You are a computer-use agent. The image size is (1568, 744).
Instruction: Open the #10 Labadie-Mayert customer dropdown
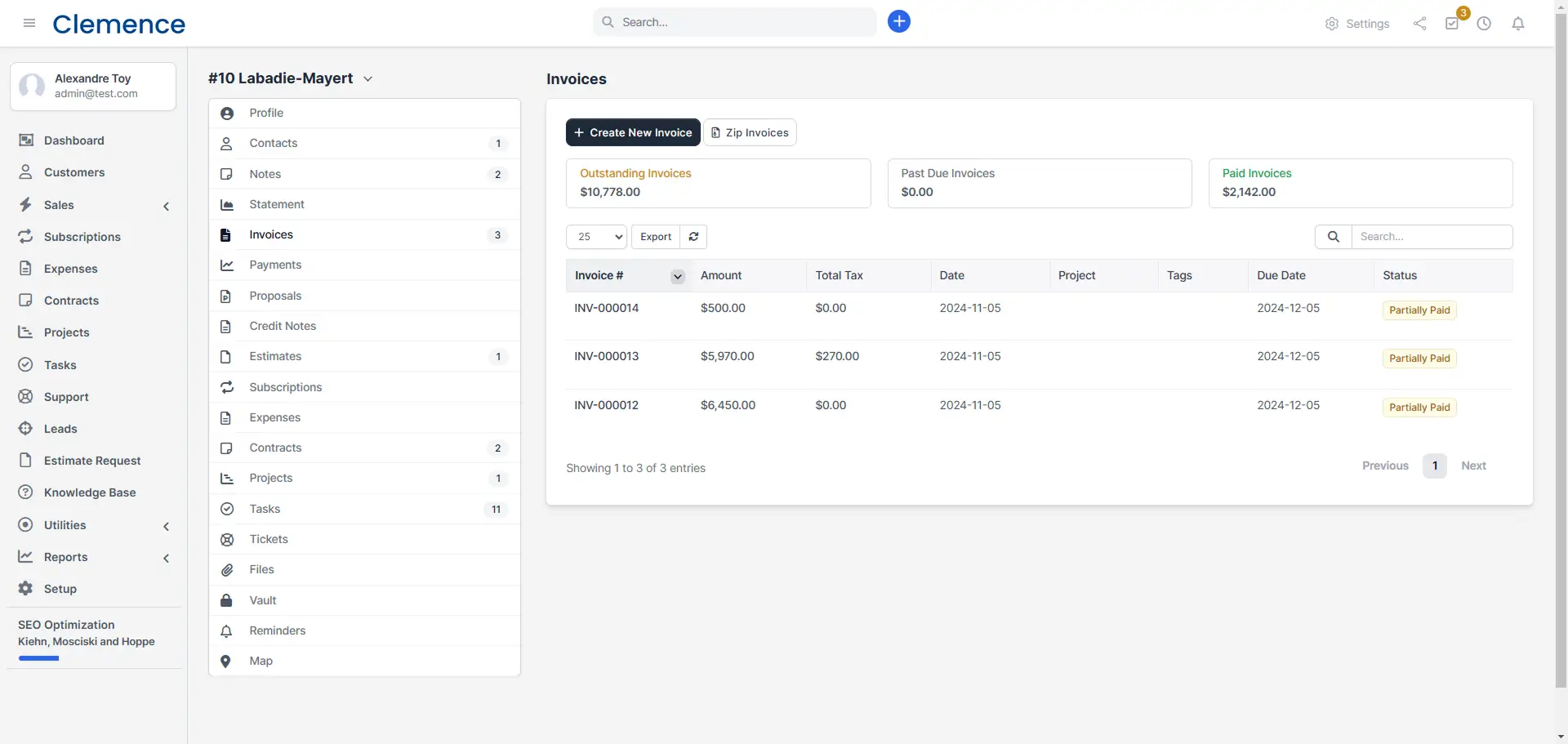click(x=367, y=79)
